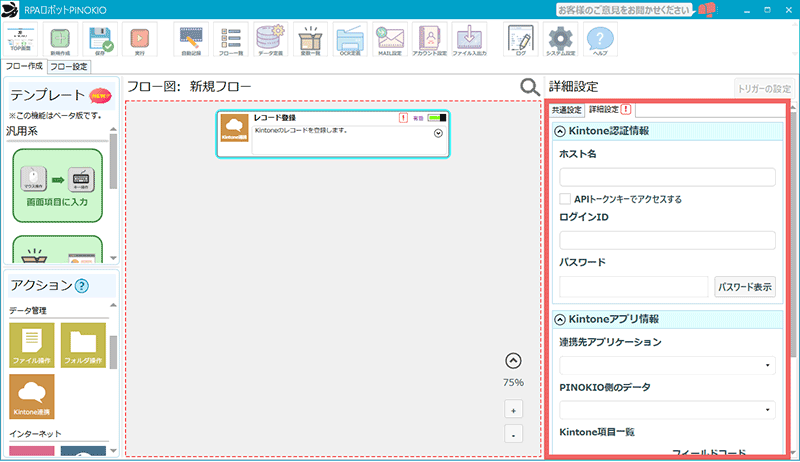The height and width of the screenshot is (462, 800).
Task: Click the magnifier search icon in flow diagram
Action: (x=530, y=87)
